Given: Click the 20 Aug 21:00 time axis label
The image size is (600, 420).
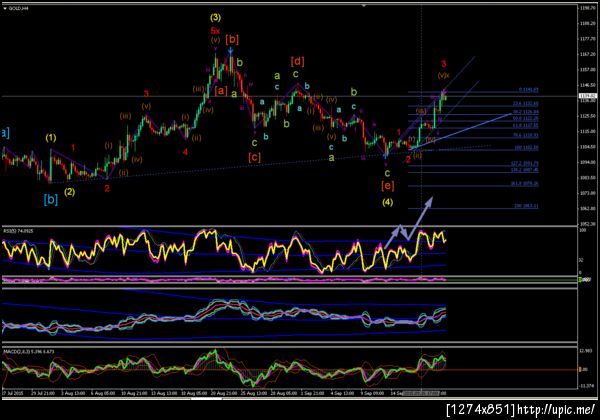Looking at the screenshot, I should [224, 393].
